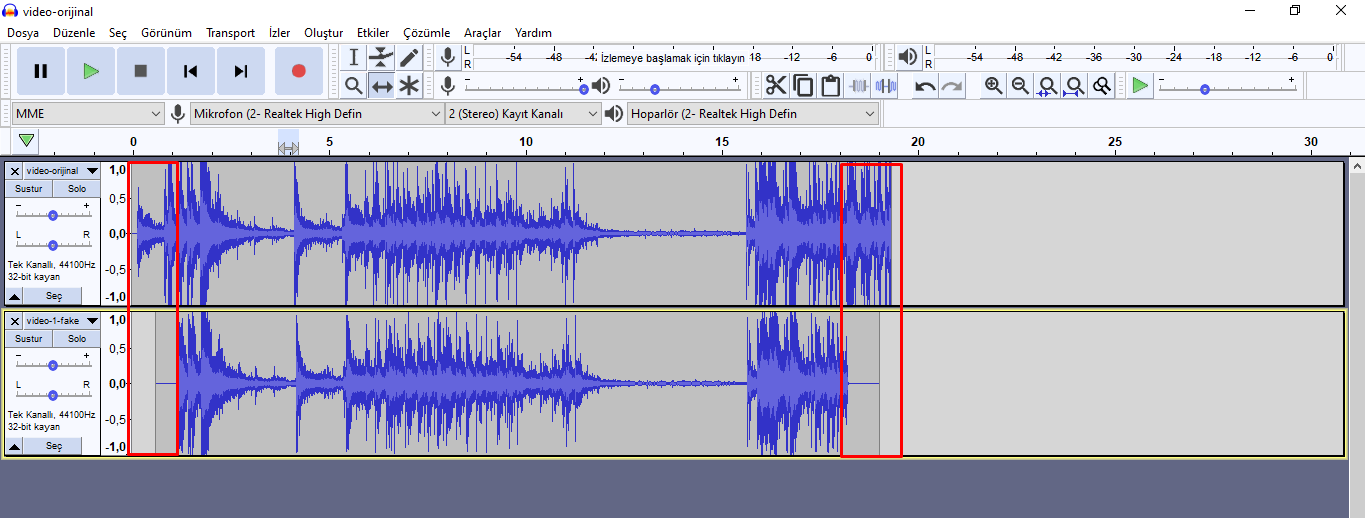This screenshot has height=518, width=1365.
Task: Select the Envelope tool
Action: tap(381, 57)
